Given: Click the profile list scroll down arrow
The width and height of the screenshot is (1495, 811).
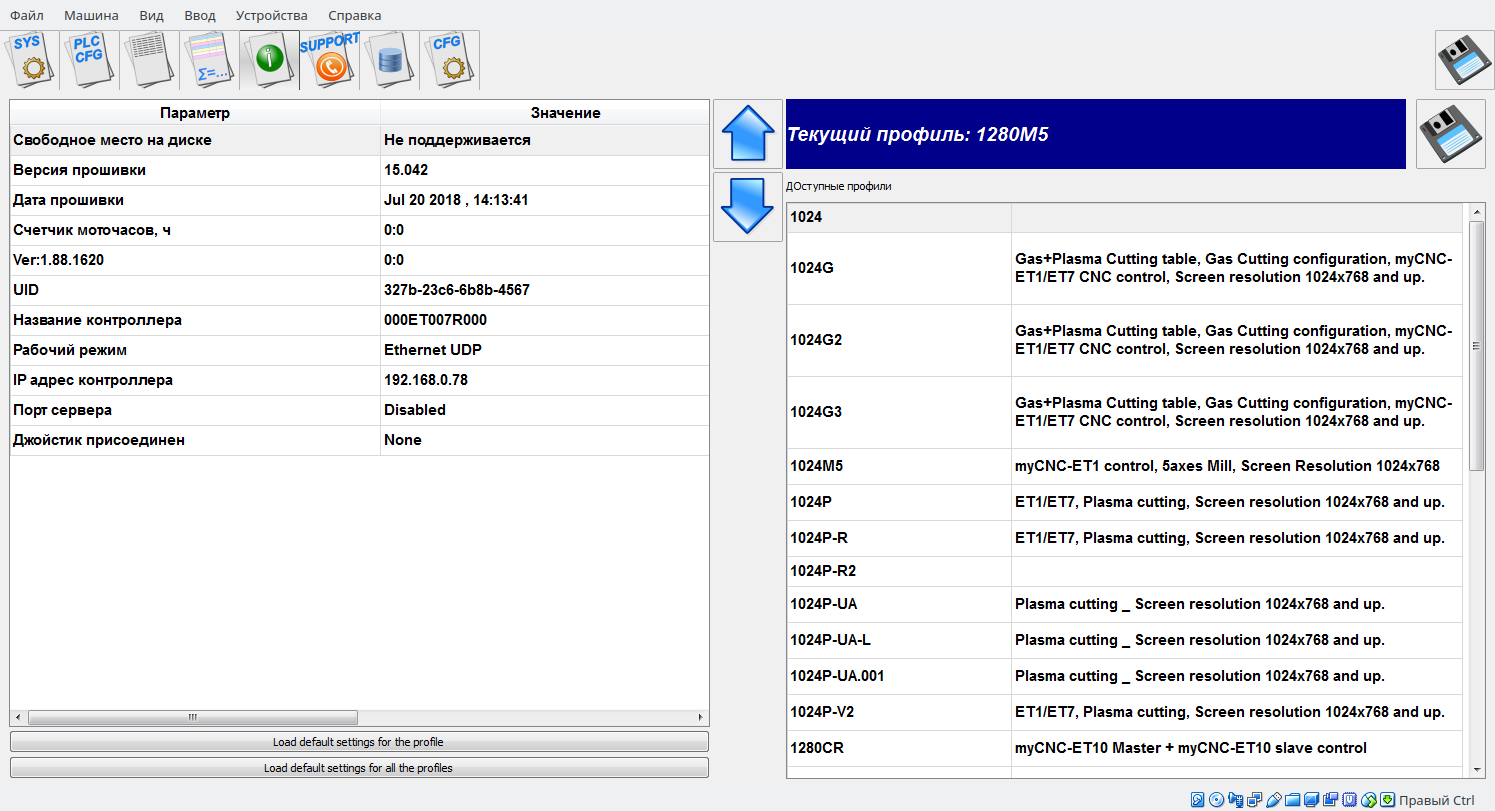Looking at the screenshot, I should 1477,769.
